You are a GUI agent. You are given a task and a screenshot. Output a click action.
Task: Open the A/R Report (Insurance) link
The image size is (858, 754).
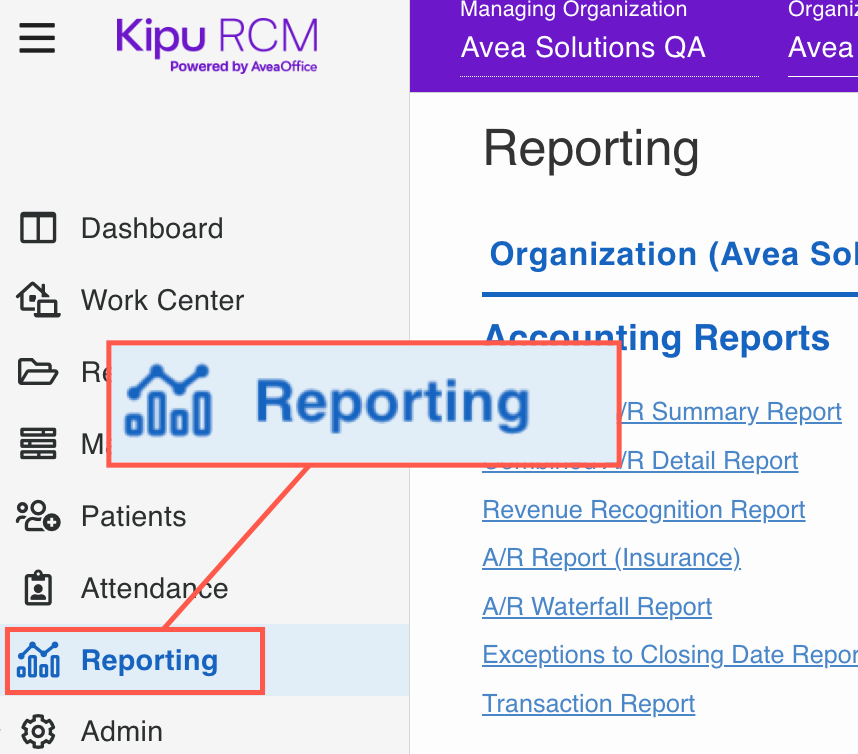[x=611, y=558]
